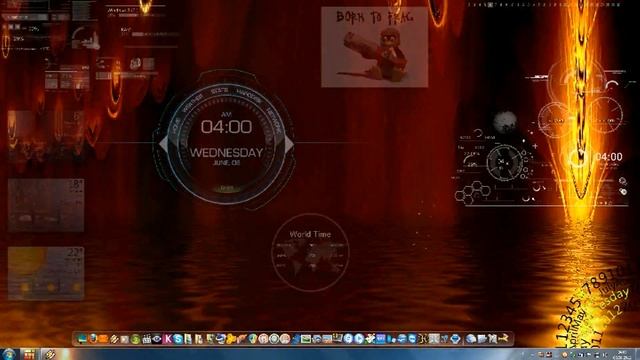Click the 22° weather forecast widget
640x360 pixels.
pyautogui.click(x=46, y=273)
